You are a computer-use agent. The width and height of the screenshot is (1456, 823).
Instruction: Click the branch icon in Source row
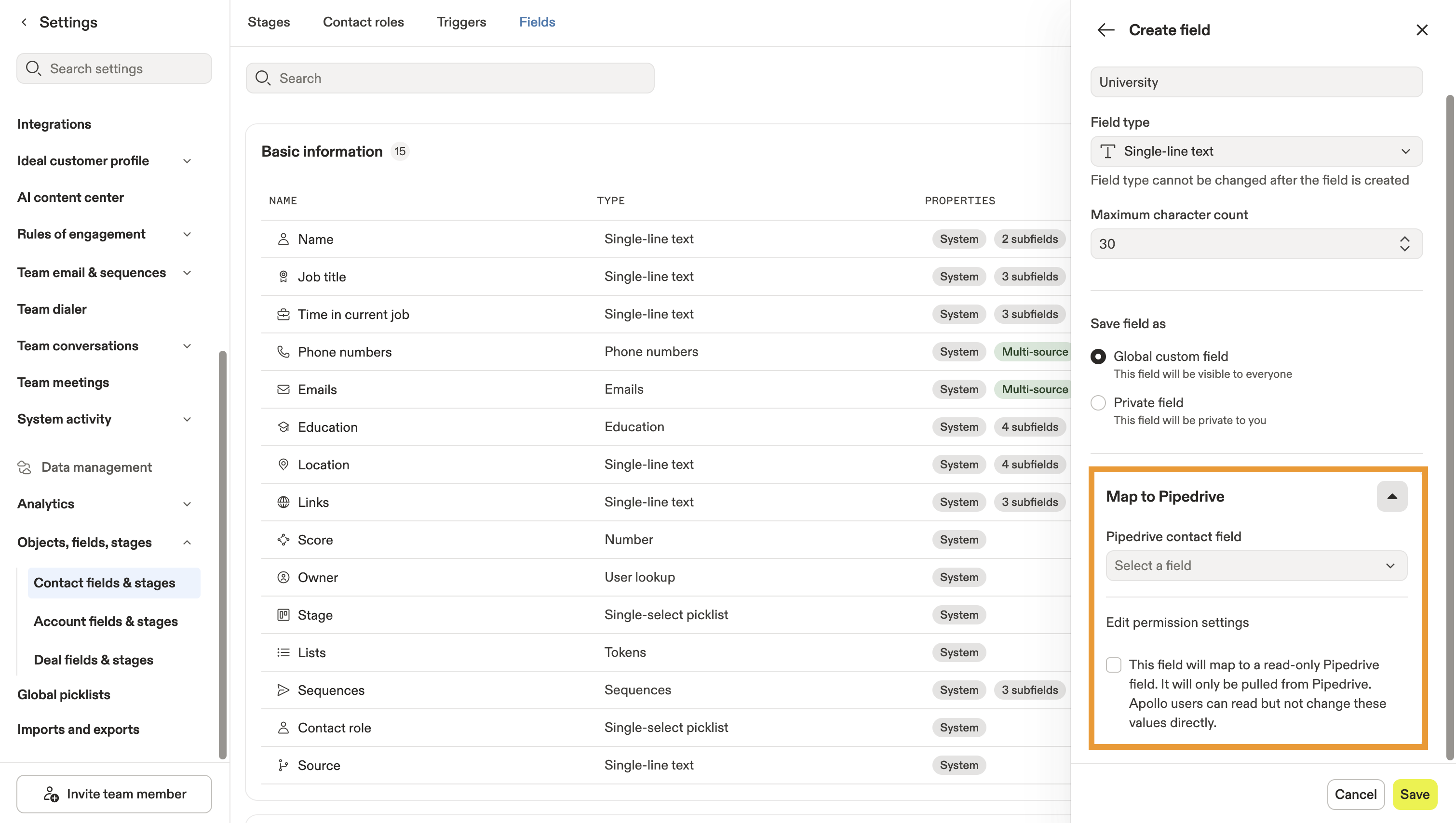pyautogui.click(x=283, y=765)
